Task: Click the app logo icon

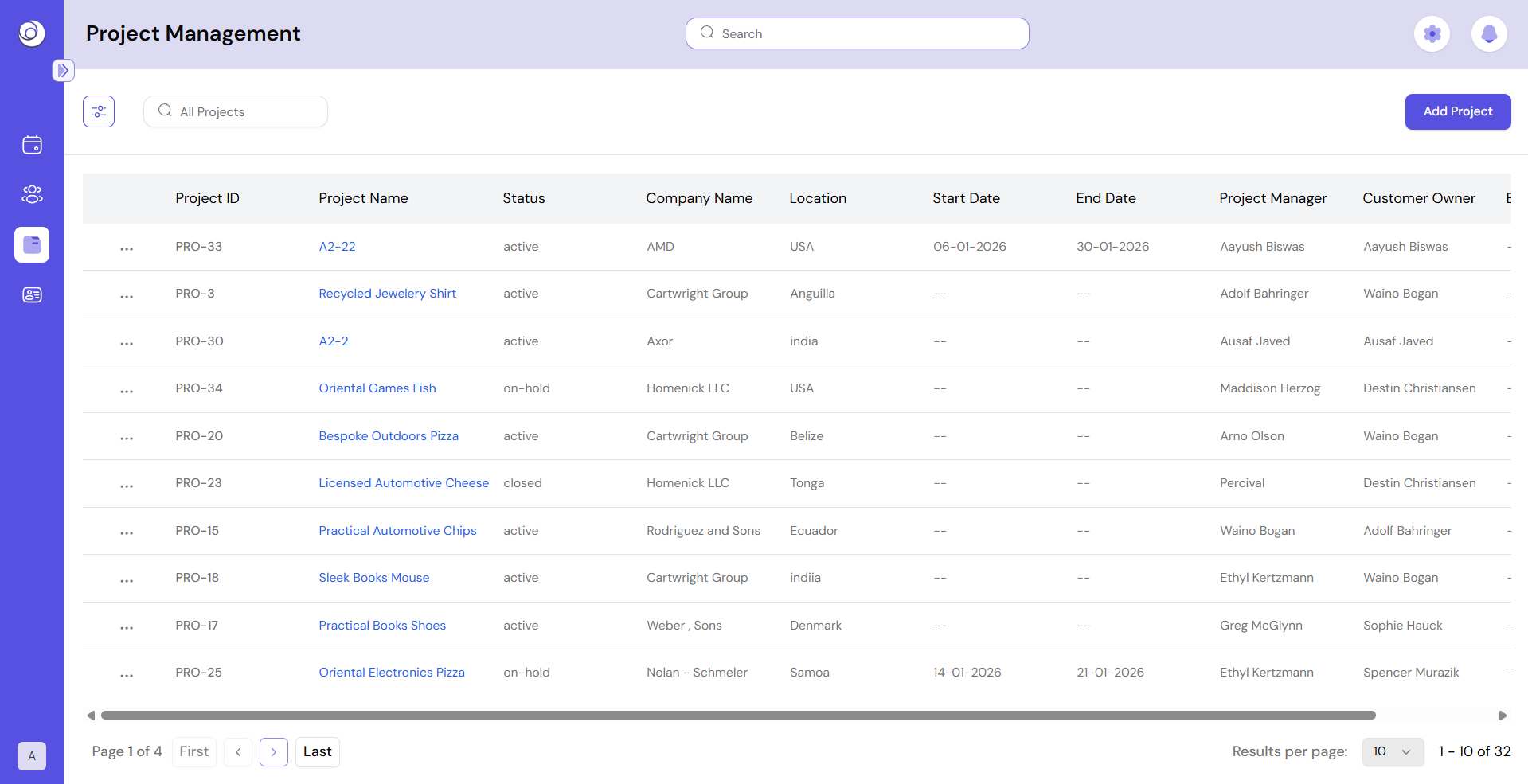Action: pyautogui.click(x=32, y=33)
